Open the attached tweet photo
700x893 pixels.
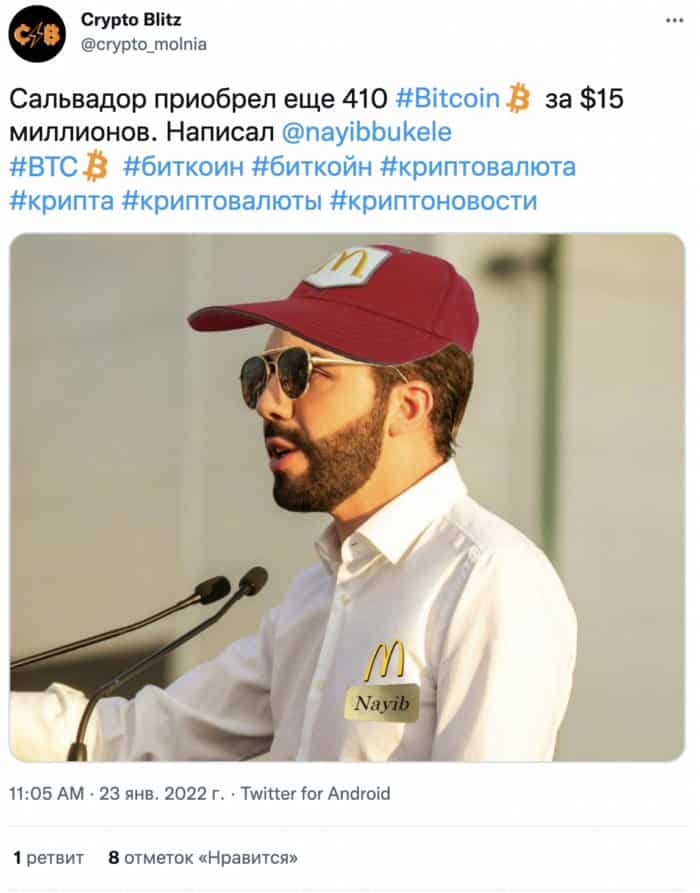coord(347,497)
